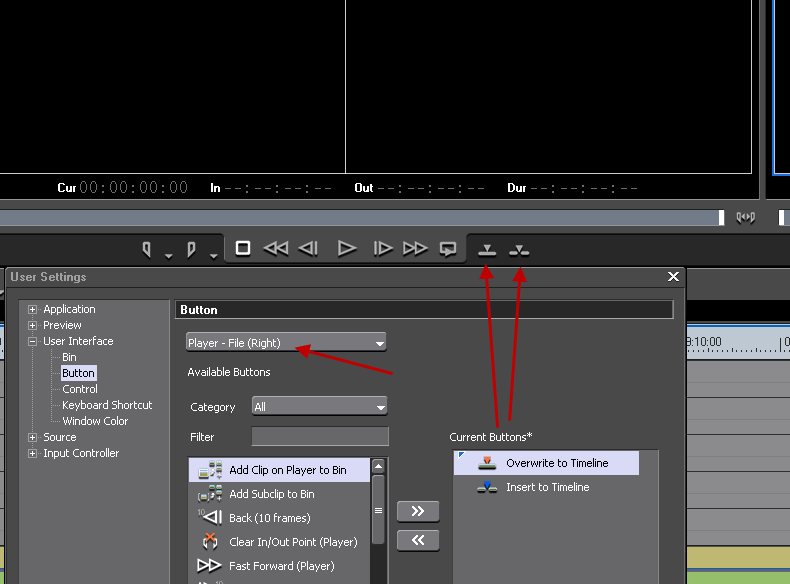
Task: Click Overwrite to Timeline toolbar icon
Action: click(487, 250)
